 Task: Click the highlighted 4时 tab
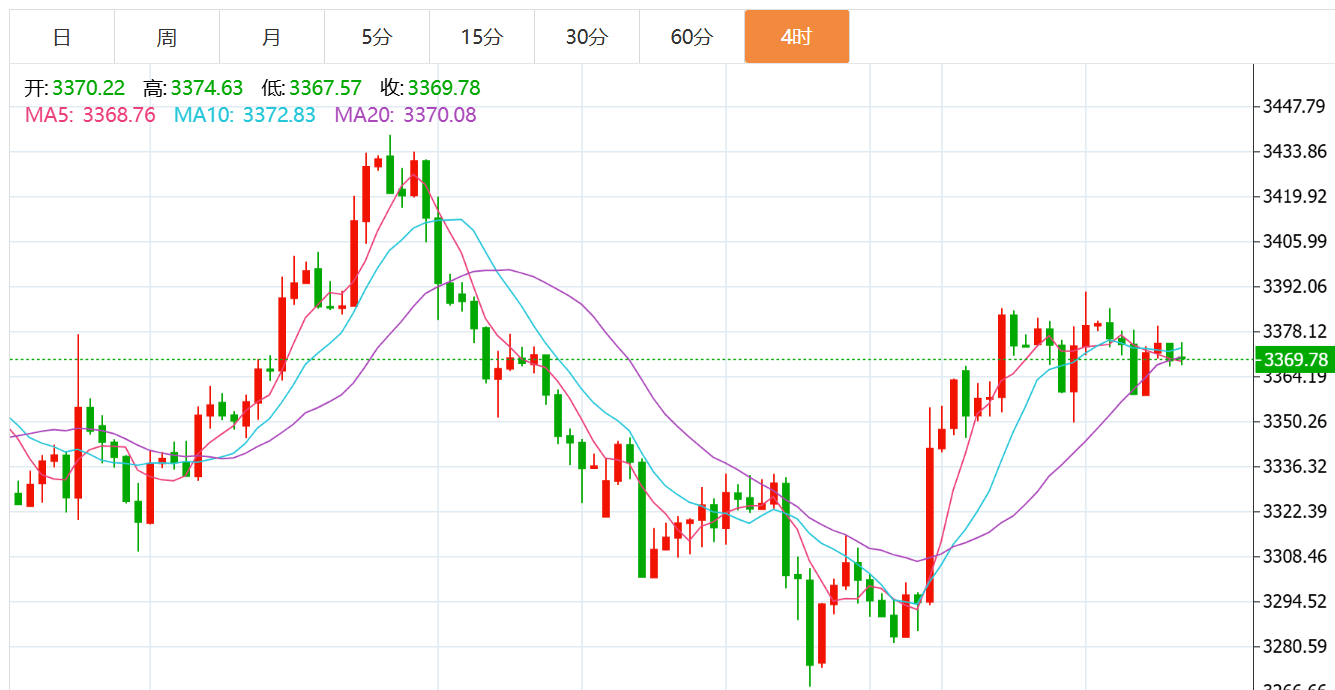point(797,37)
